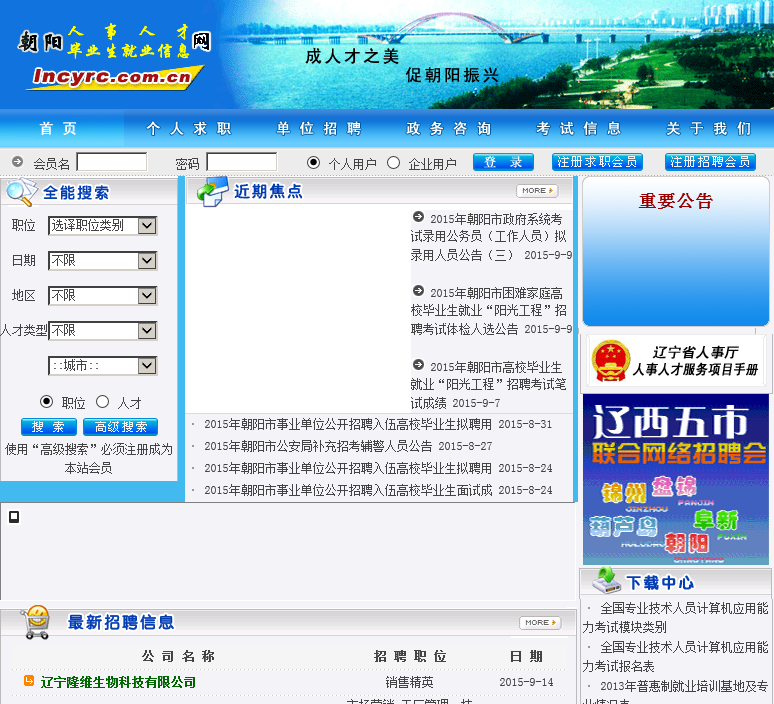This screenshot has width=774, height=704.
Task: Open 个人求职 navigation item
Action: point(189,128)
